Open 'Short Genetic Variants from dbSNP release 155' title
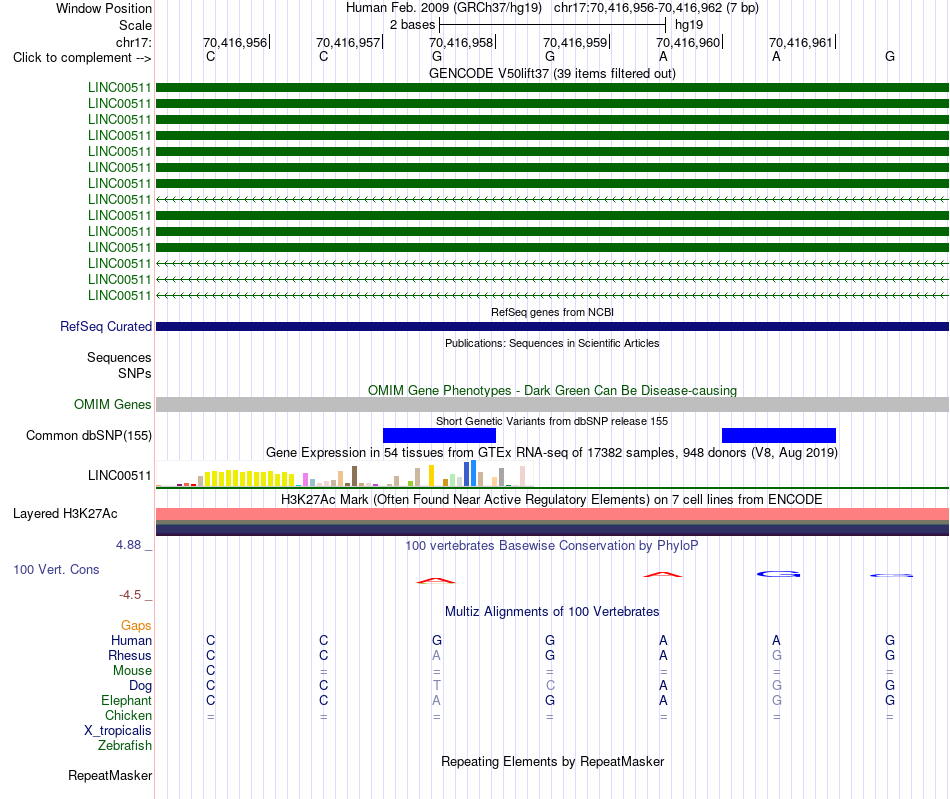Screen dimensions: 950x799 pos(552,421)
